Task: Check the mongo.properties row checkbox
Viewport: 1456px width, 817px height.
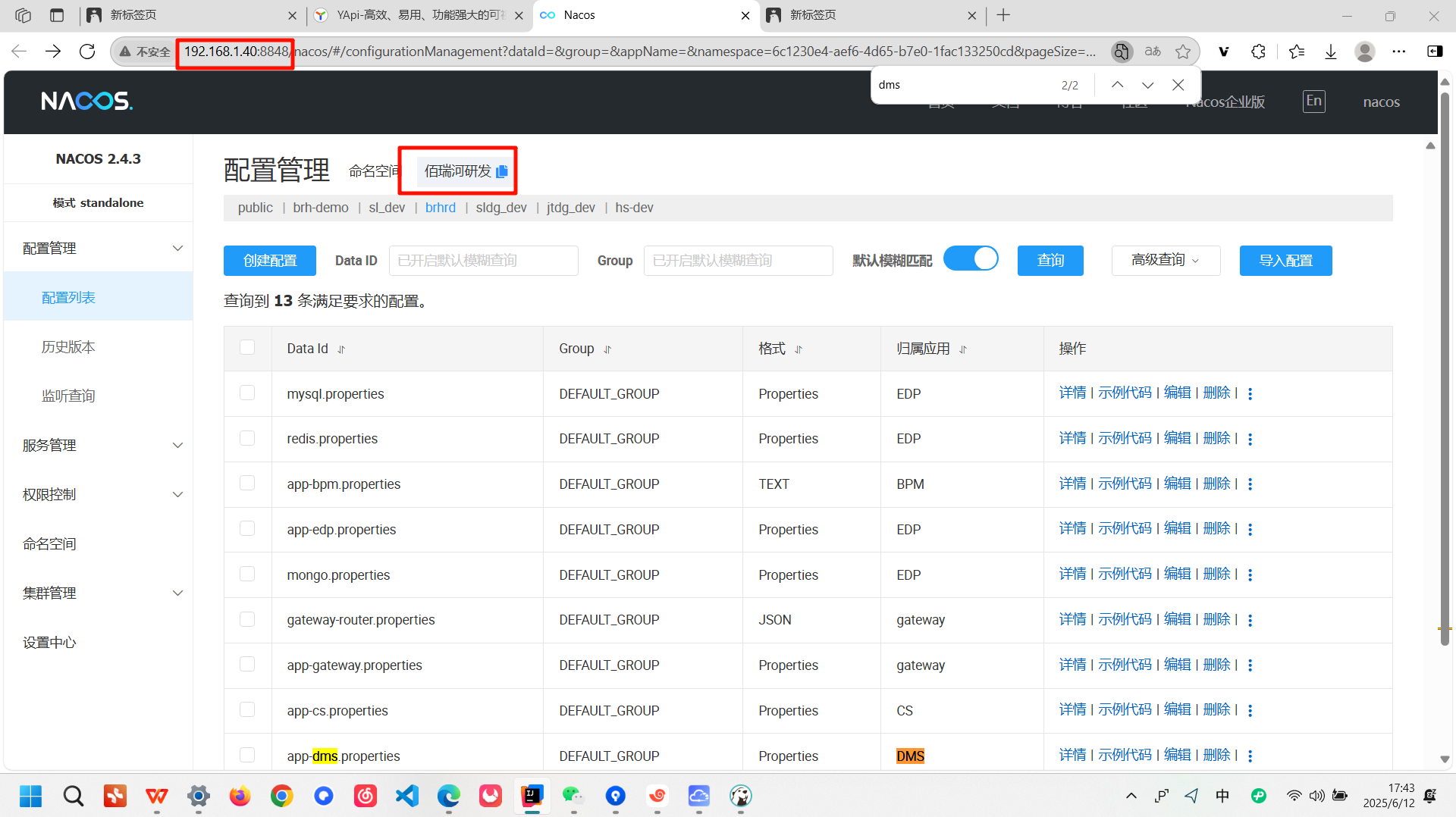Action: 247,574
